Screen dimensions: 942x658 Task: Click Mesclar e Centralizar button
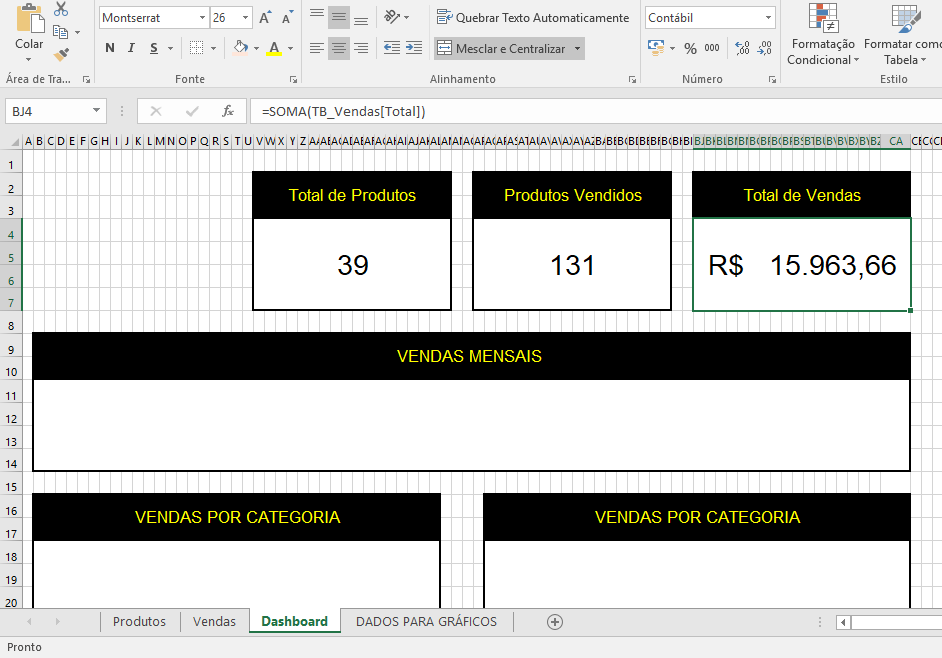pyautogui.click(x=502, y=49)
